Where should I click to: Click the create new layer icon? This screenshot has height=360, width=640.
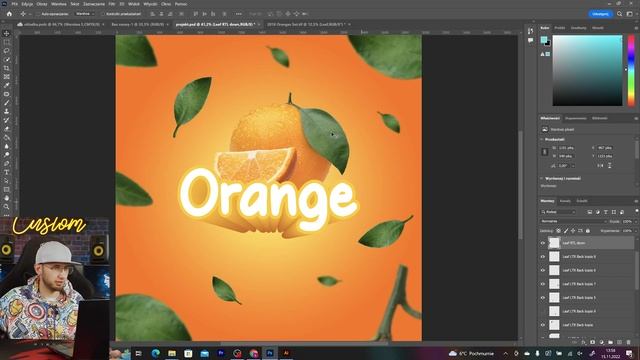tap(620, 342)
